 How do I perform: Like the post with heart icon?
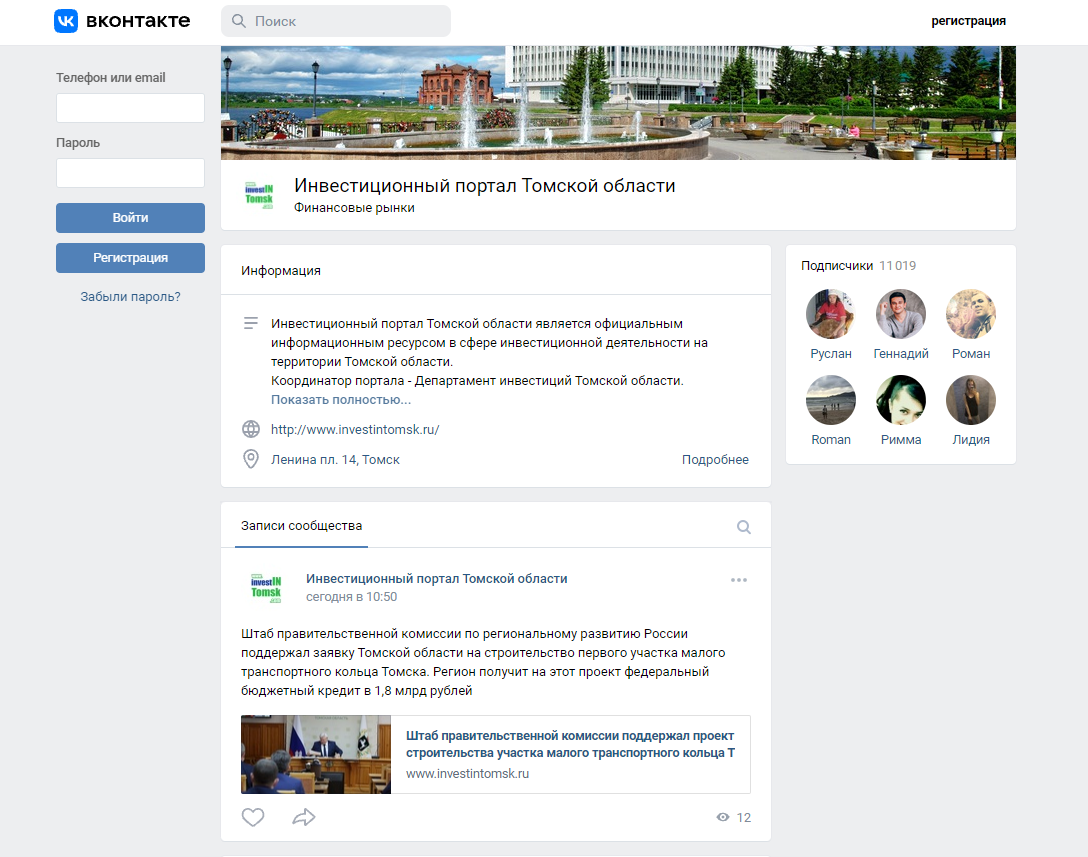[x=253, y=817]
